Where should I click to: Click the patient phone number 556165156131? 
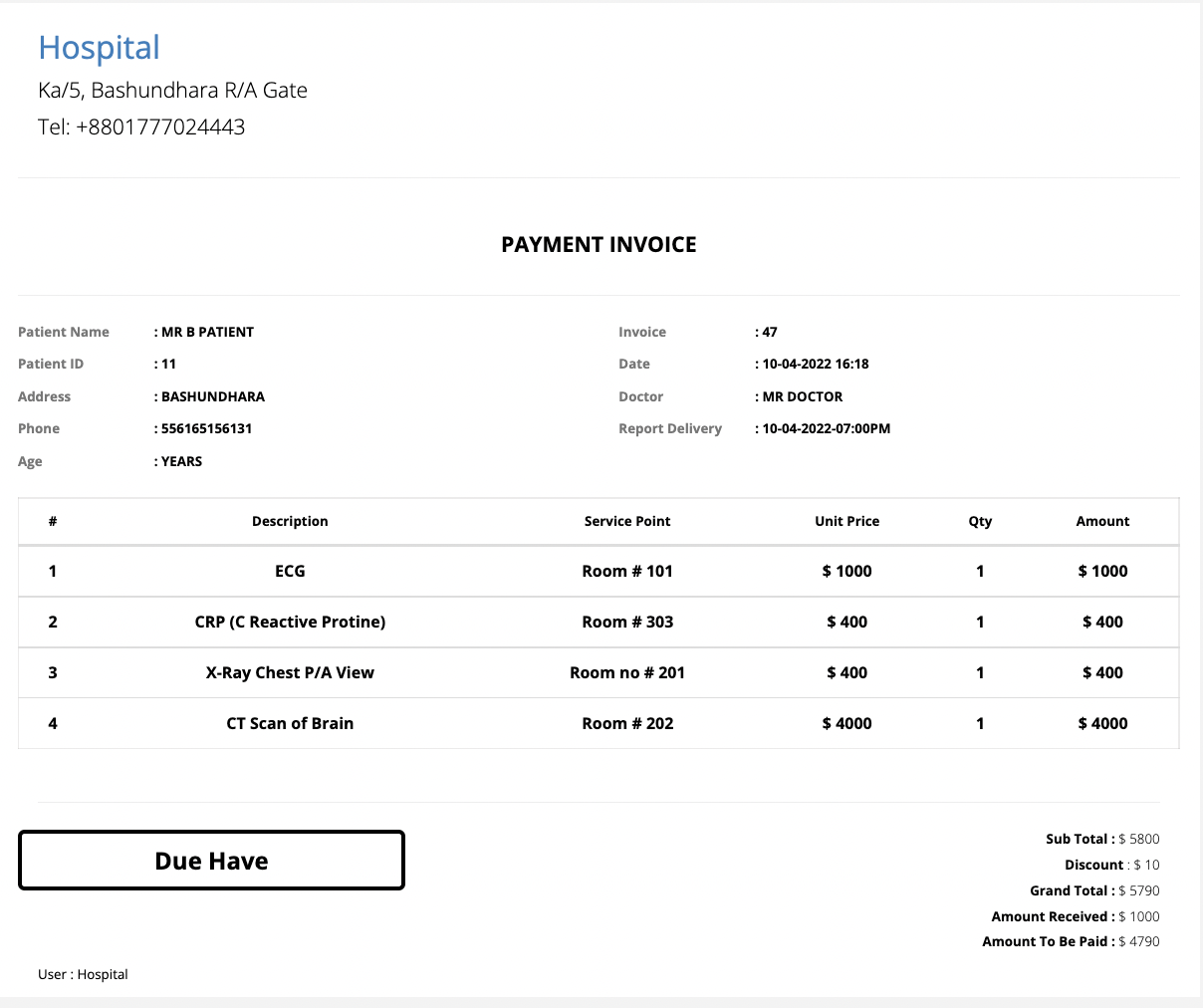[206, 429]
